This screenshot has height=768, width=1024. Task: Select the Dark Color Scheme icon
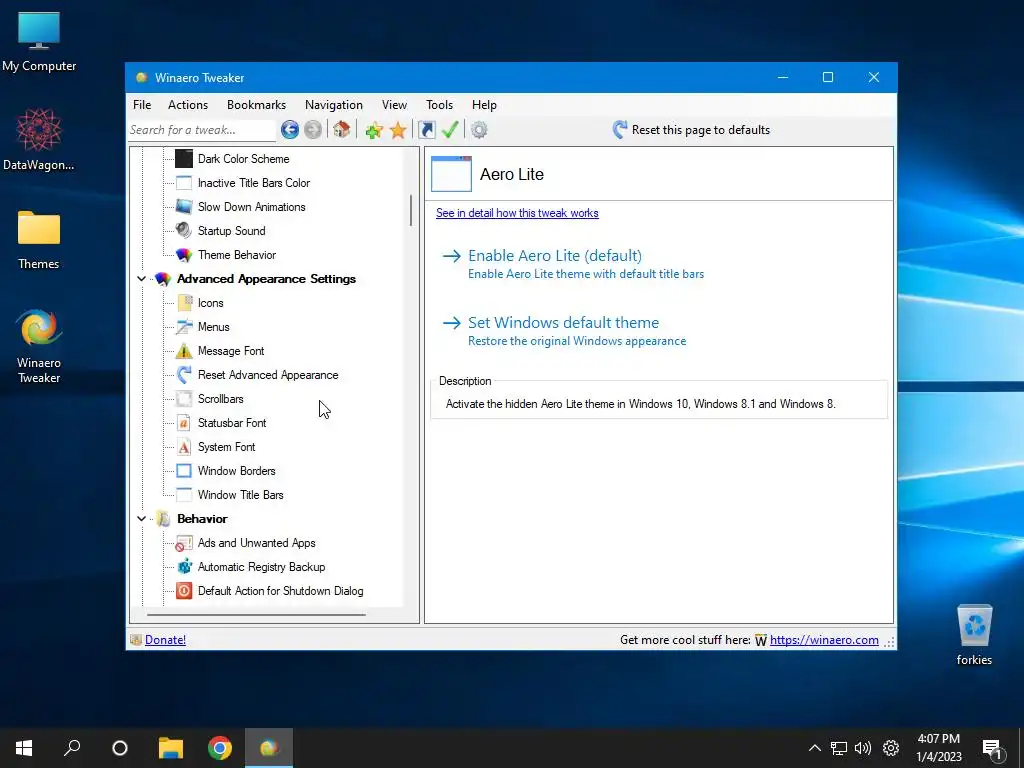pyautogui.click(x=184, y=159)
